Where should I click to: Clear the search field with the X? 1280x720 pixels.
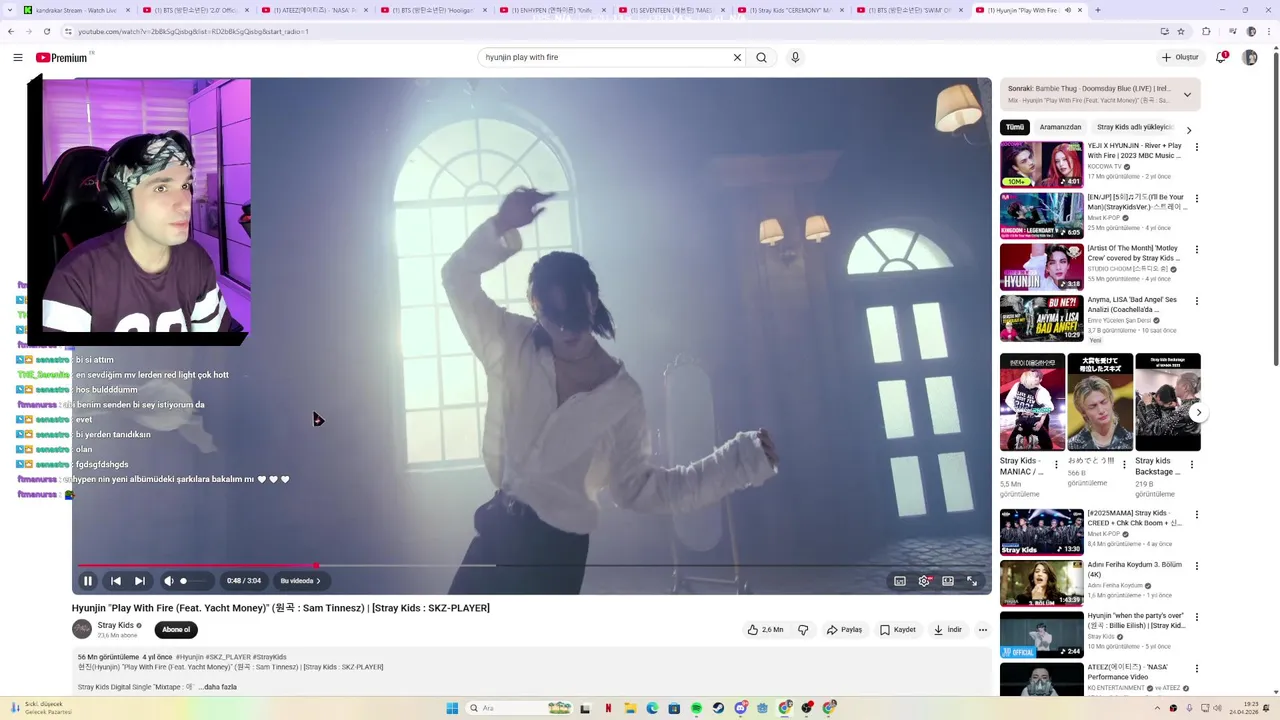pyautogui.click(x=737, y=57)
